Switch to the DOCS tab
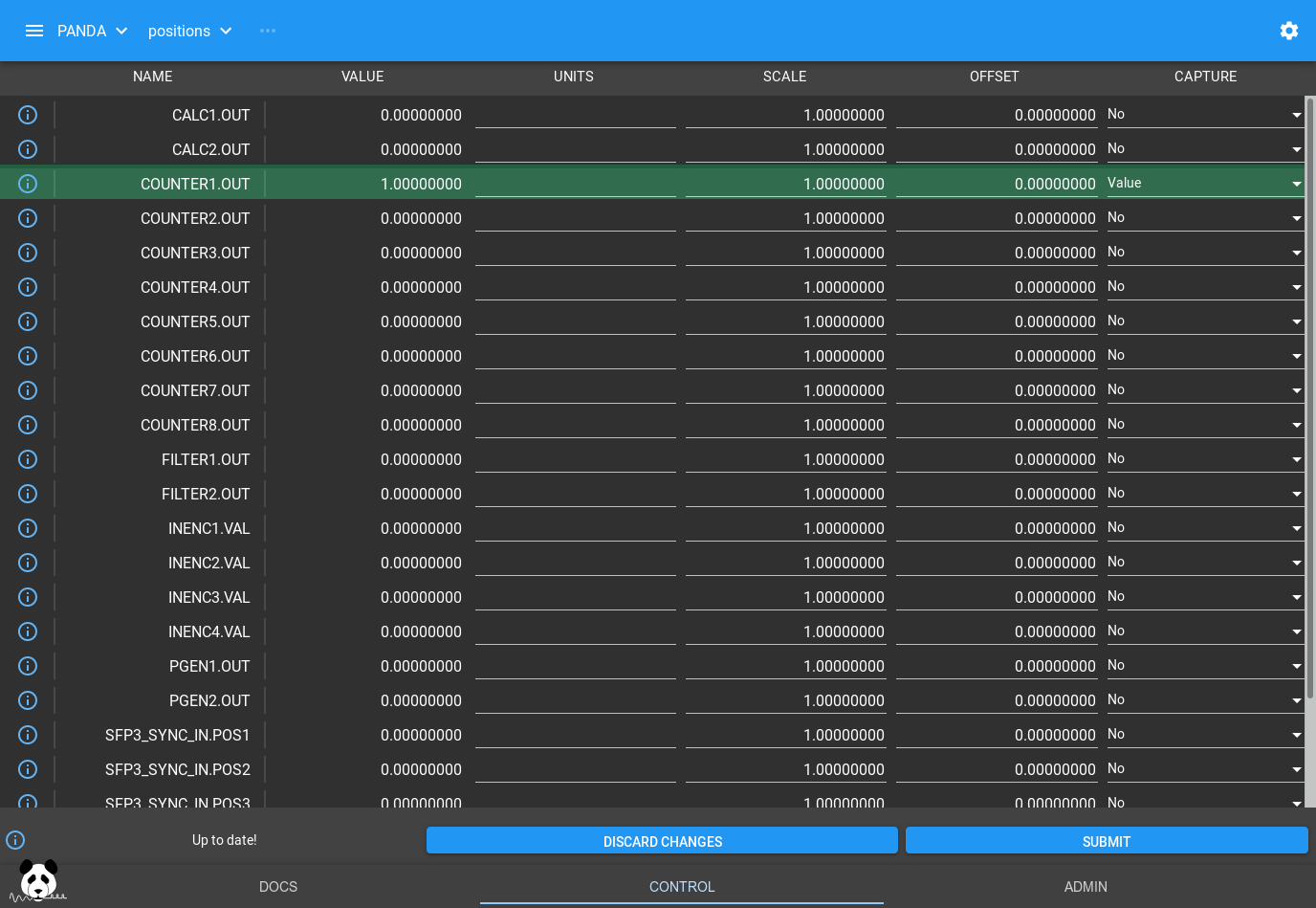This screenshot has width=1316, height=908. click(278, 887)
